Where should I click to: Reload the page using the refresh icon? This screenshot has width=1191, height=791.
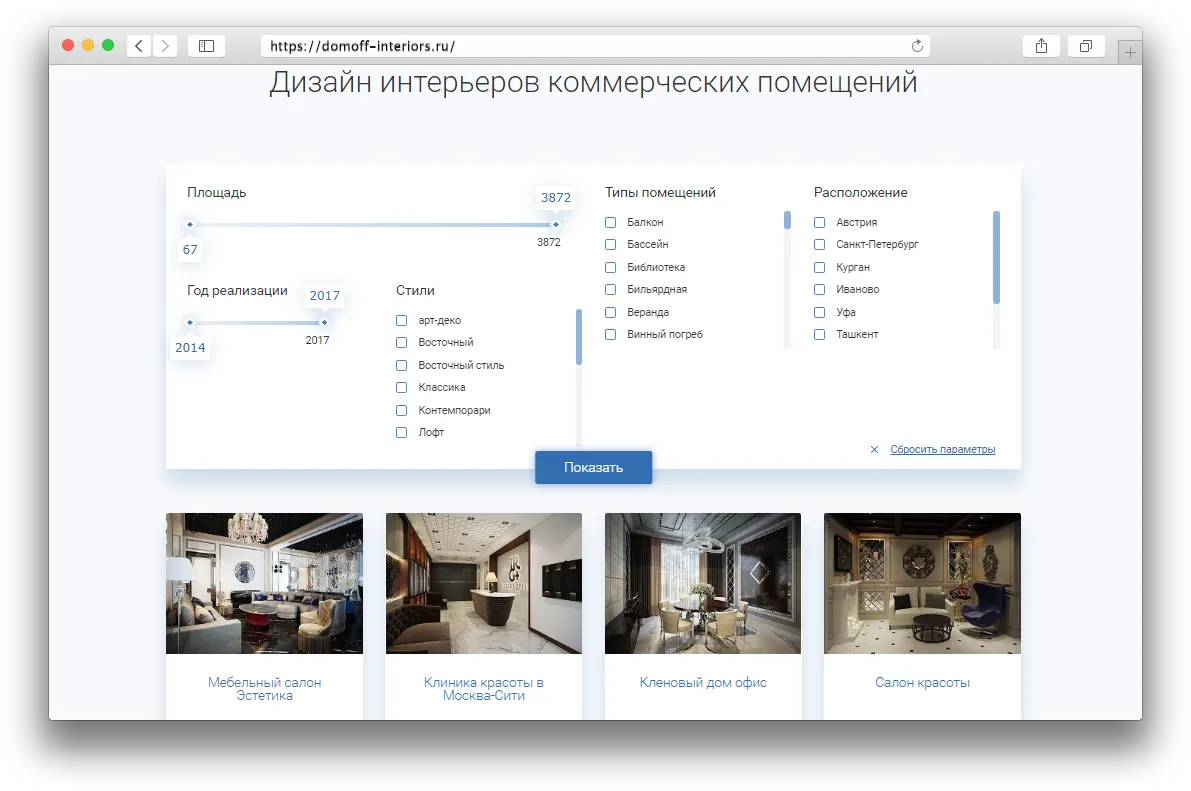pos(916,46)
